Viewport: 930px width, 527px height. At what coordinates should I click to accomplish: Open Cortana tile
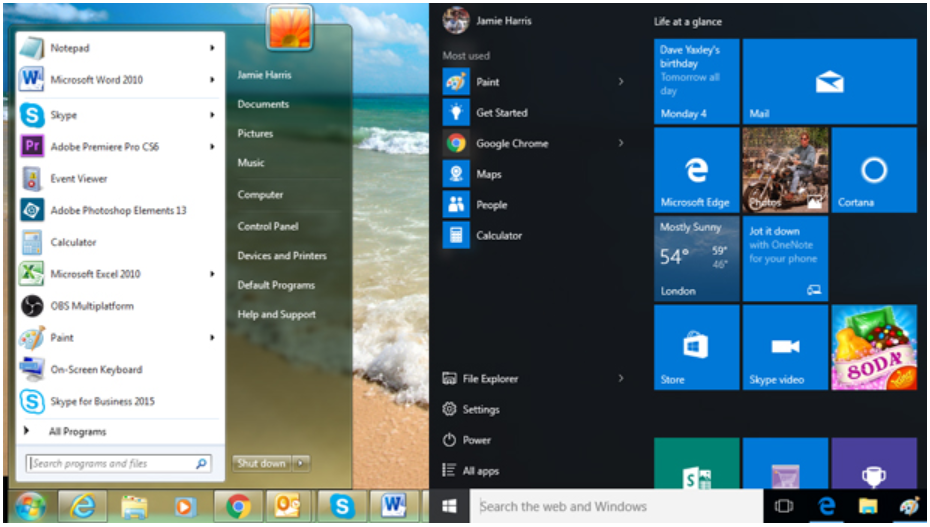click(x=874, y=170)
